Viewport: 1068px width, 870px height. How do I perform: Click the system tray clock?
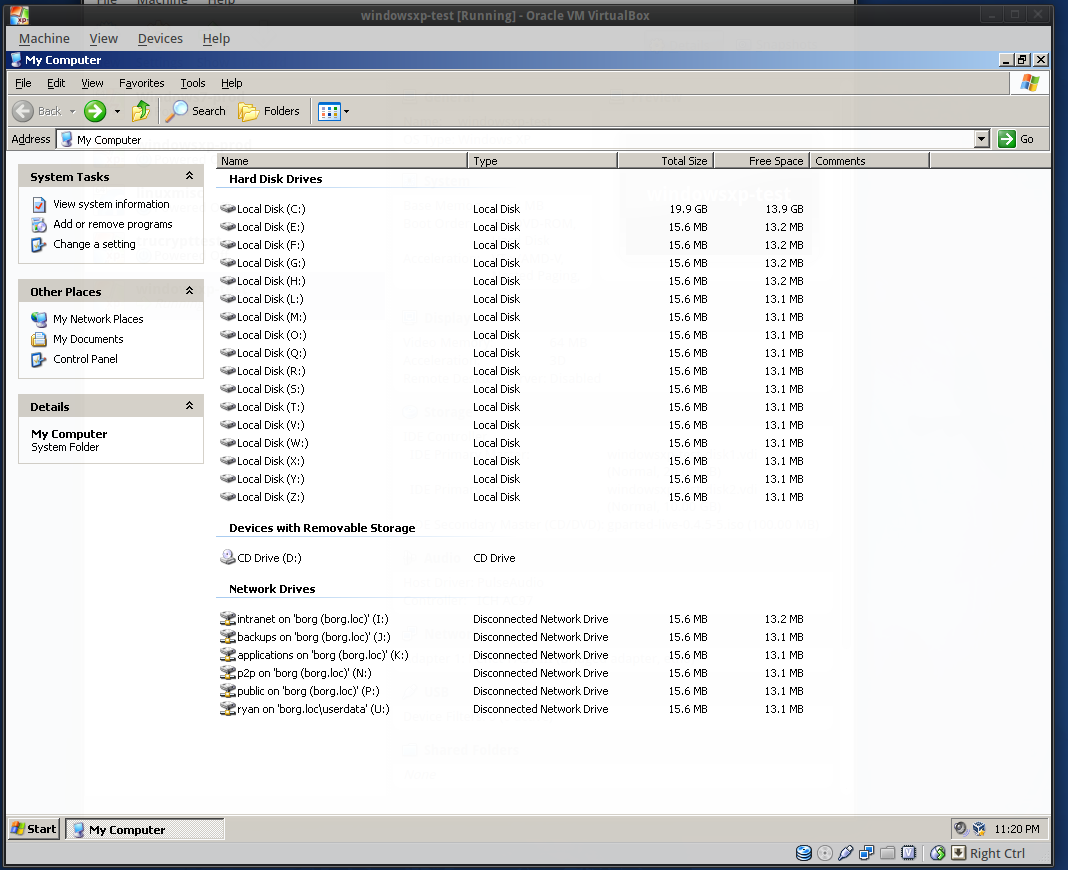(1017, 829)
